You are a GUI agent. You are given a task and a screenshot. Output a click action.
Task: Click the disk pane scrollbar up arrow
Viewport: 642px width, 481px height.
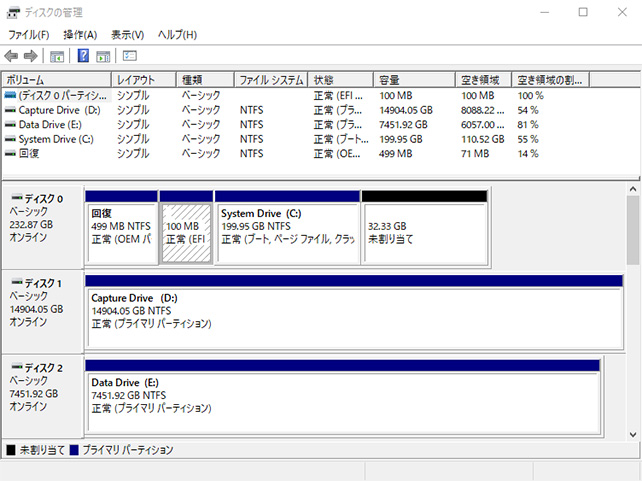pos(633,189)
